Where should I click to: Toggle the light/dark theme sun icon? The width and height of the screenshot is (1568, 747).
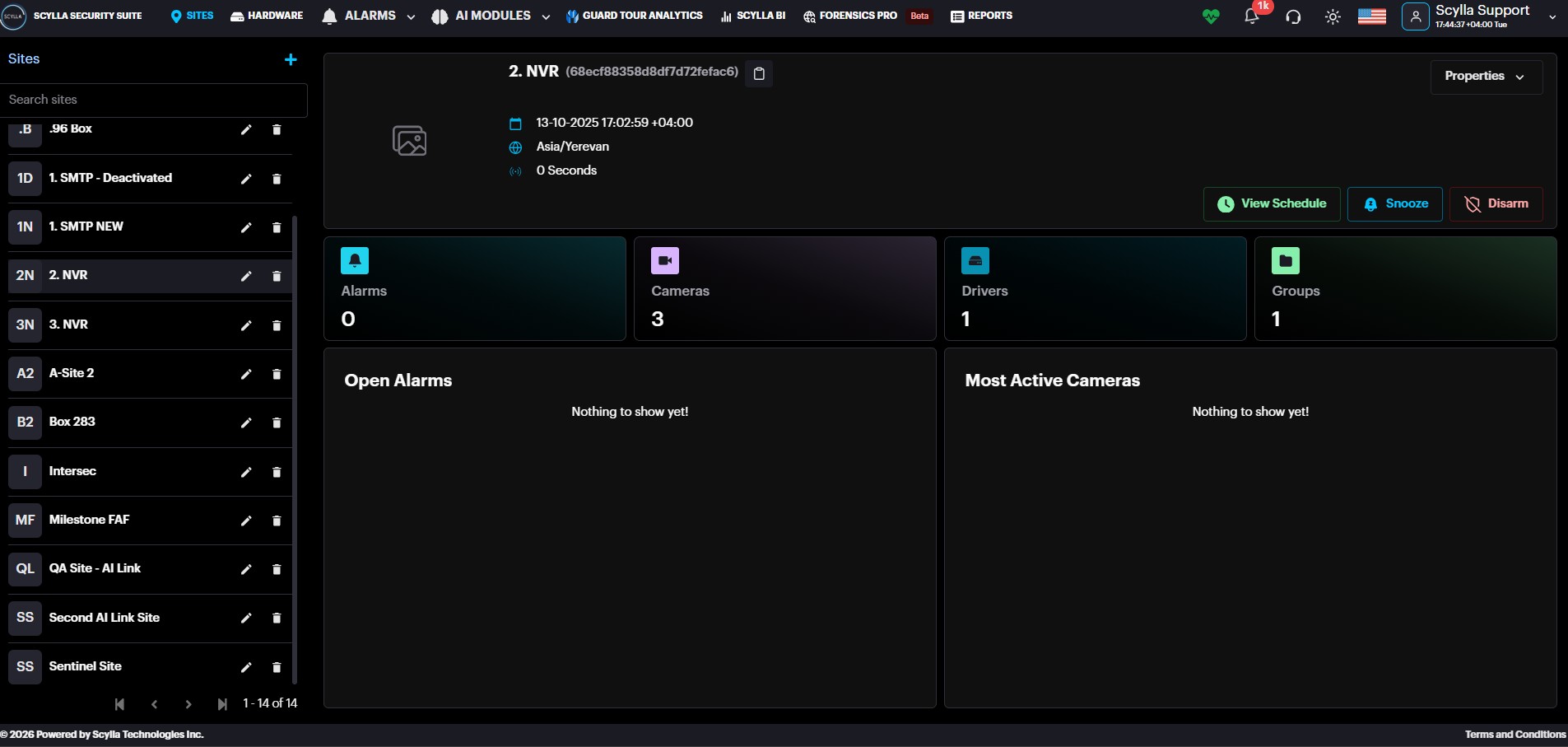tap(1333, 16)
